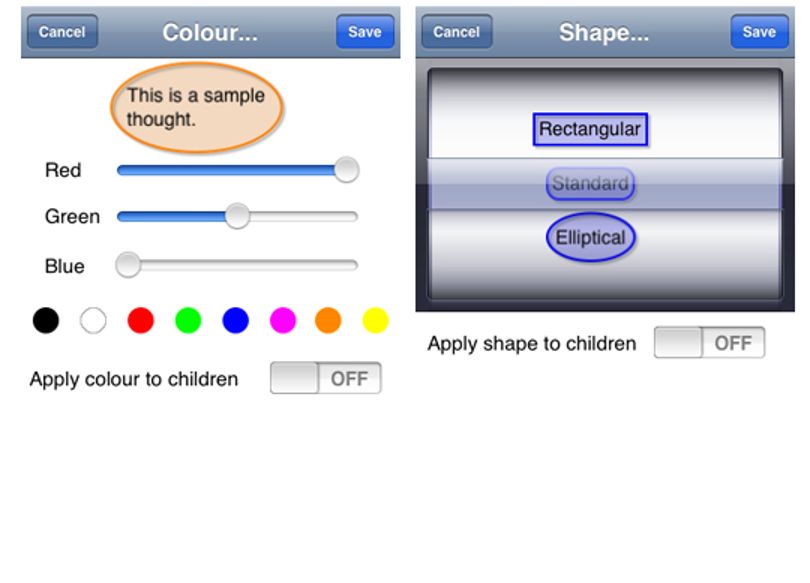The width and height of the screenshot is (810, 583).
Task: Save the Colour settings
Action: tap(365, 31)
